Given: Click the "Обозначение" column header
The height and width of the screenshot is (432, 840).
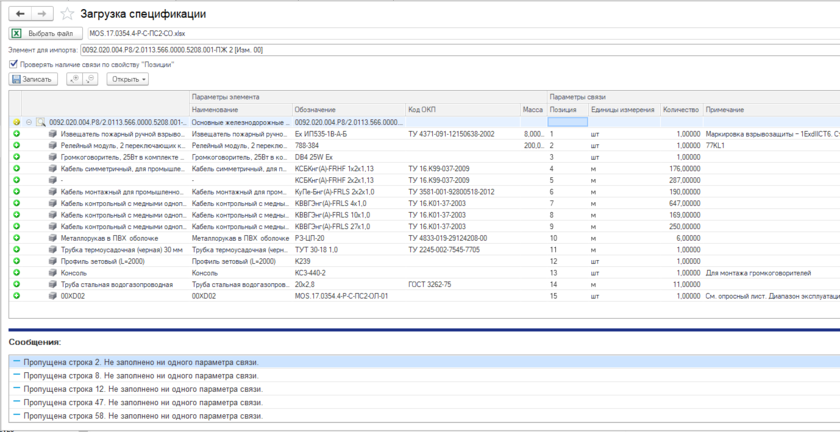Looking at the screenshot, I should coord(315,108).
